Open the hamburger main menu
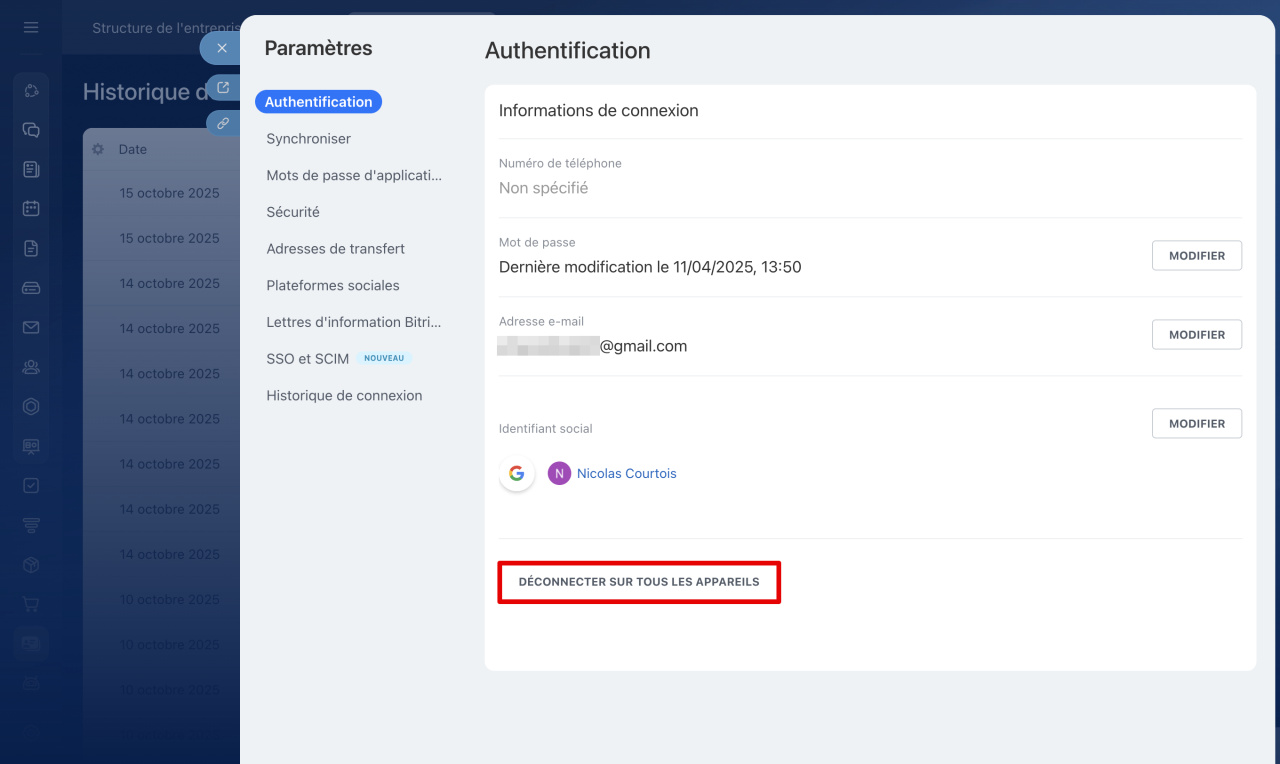 tap(31, 27)
